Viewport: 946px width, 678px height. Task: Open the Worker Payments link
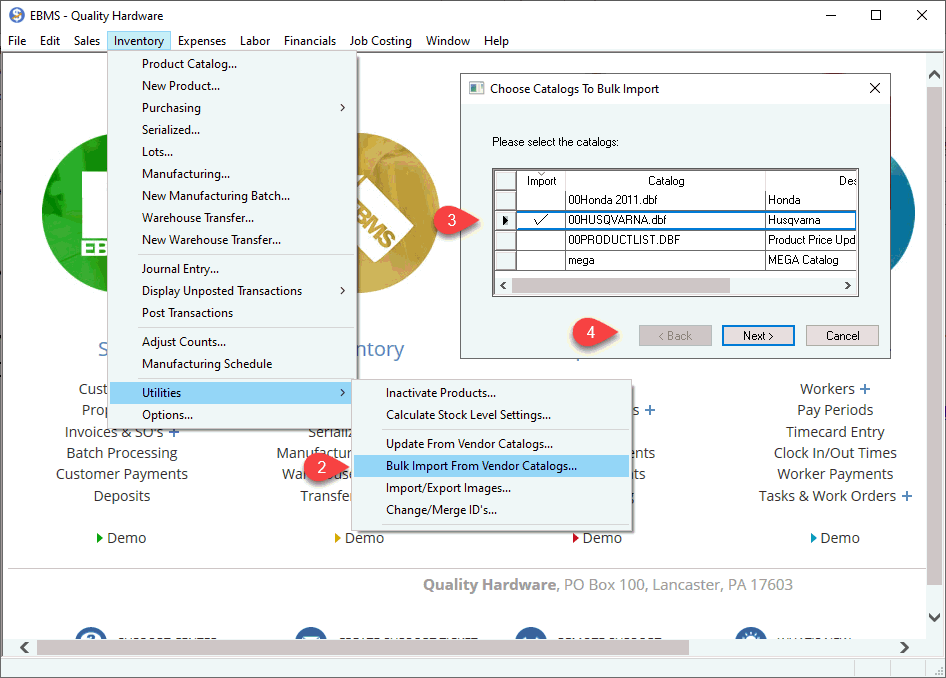(835, 474)
